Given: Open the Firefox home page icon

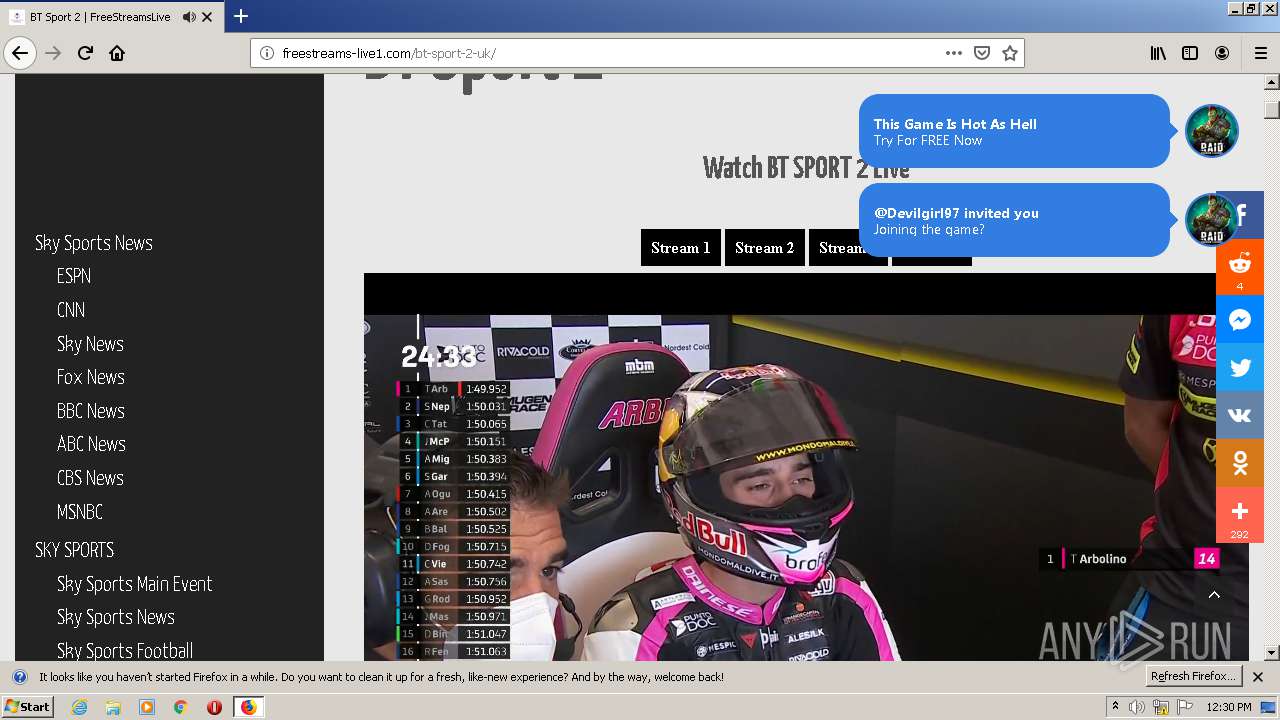Looking at the screenshot, I should pos(117,53).
